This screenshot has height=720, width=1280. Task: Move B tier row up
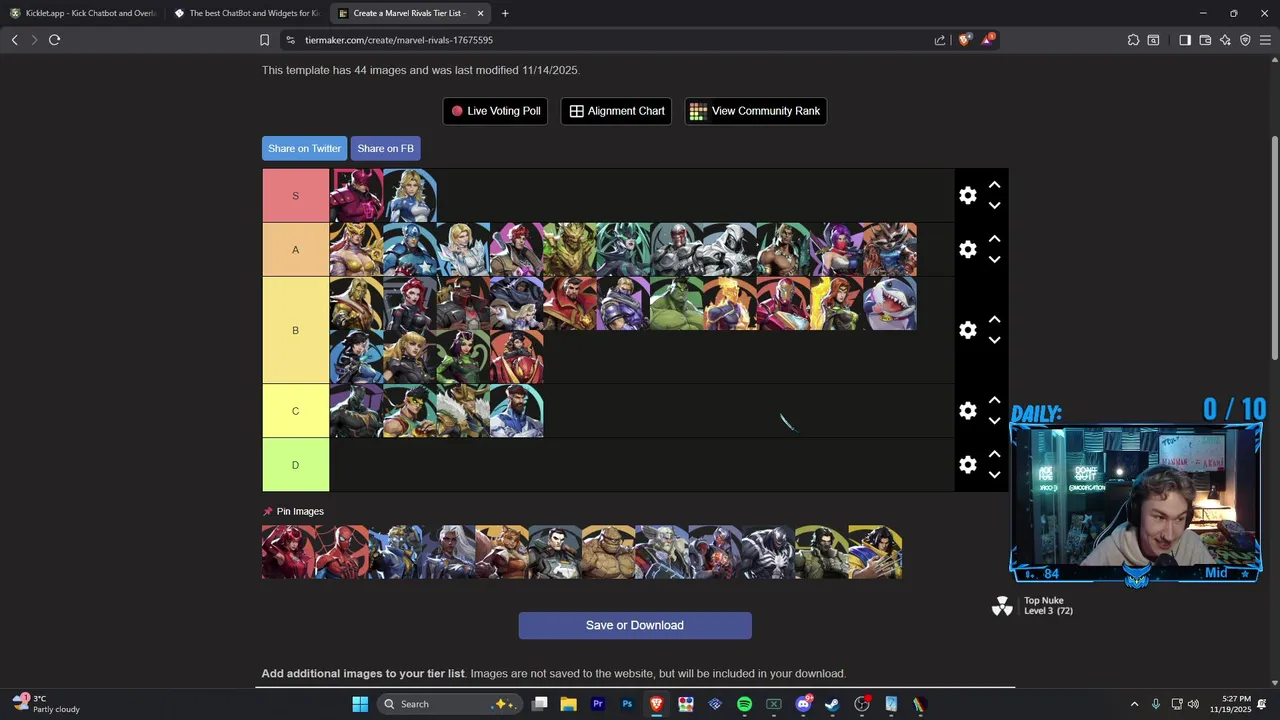994,320
